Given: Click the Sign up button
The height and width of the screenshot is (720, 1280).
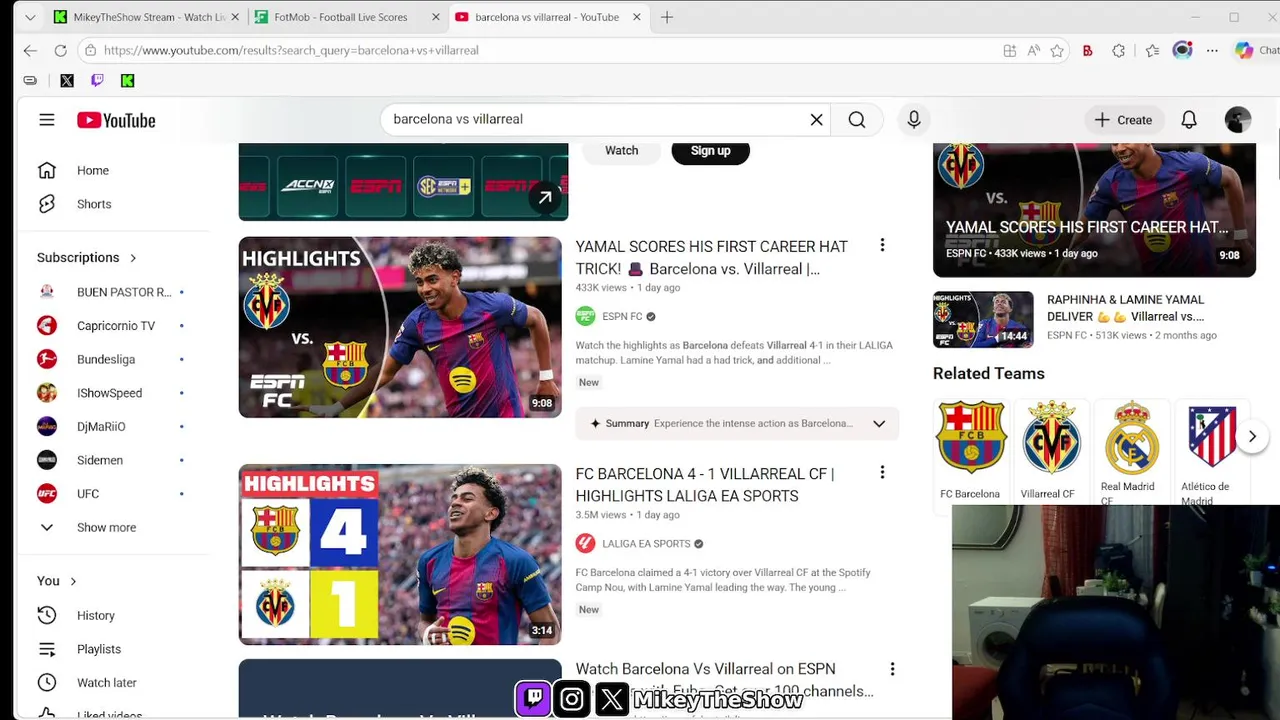Looking at the screenshot, I should 710,151.
